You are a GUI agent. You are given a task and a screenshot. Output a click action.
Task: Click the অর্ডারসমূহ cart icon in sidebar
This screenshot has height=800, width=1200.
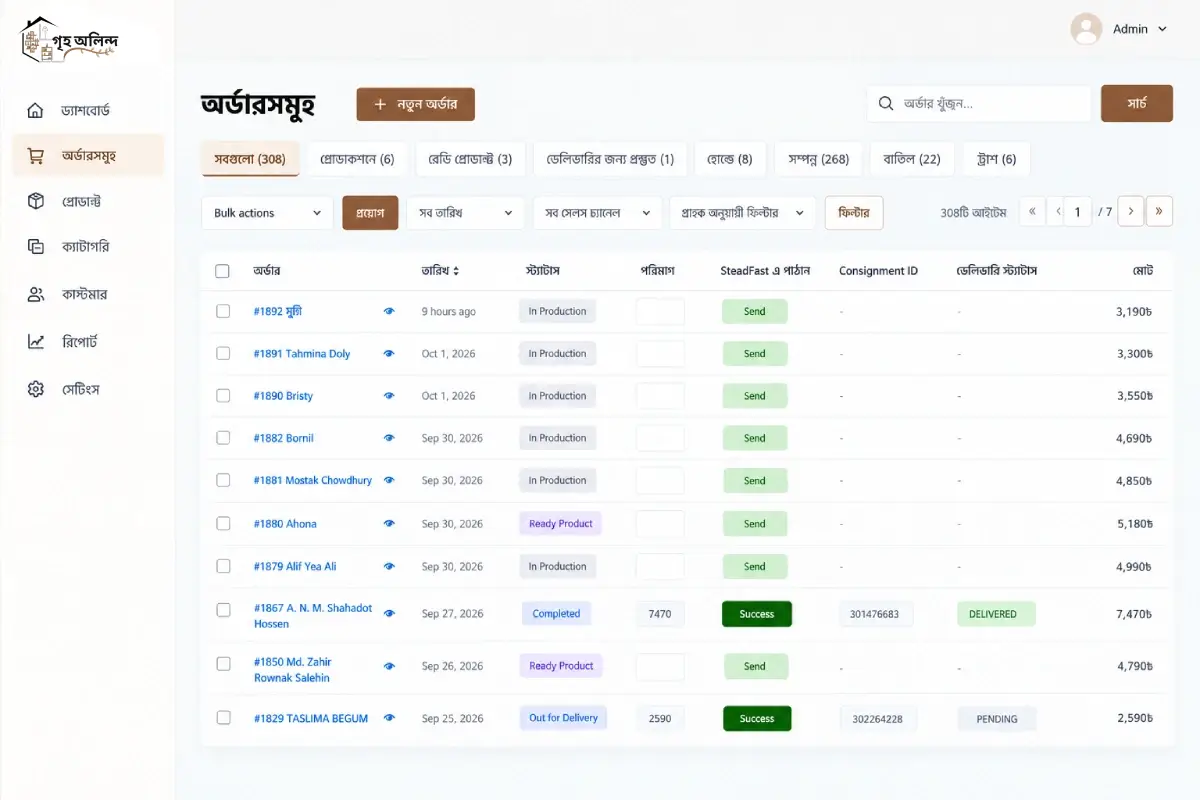click(36, 155)
